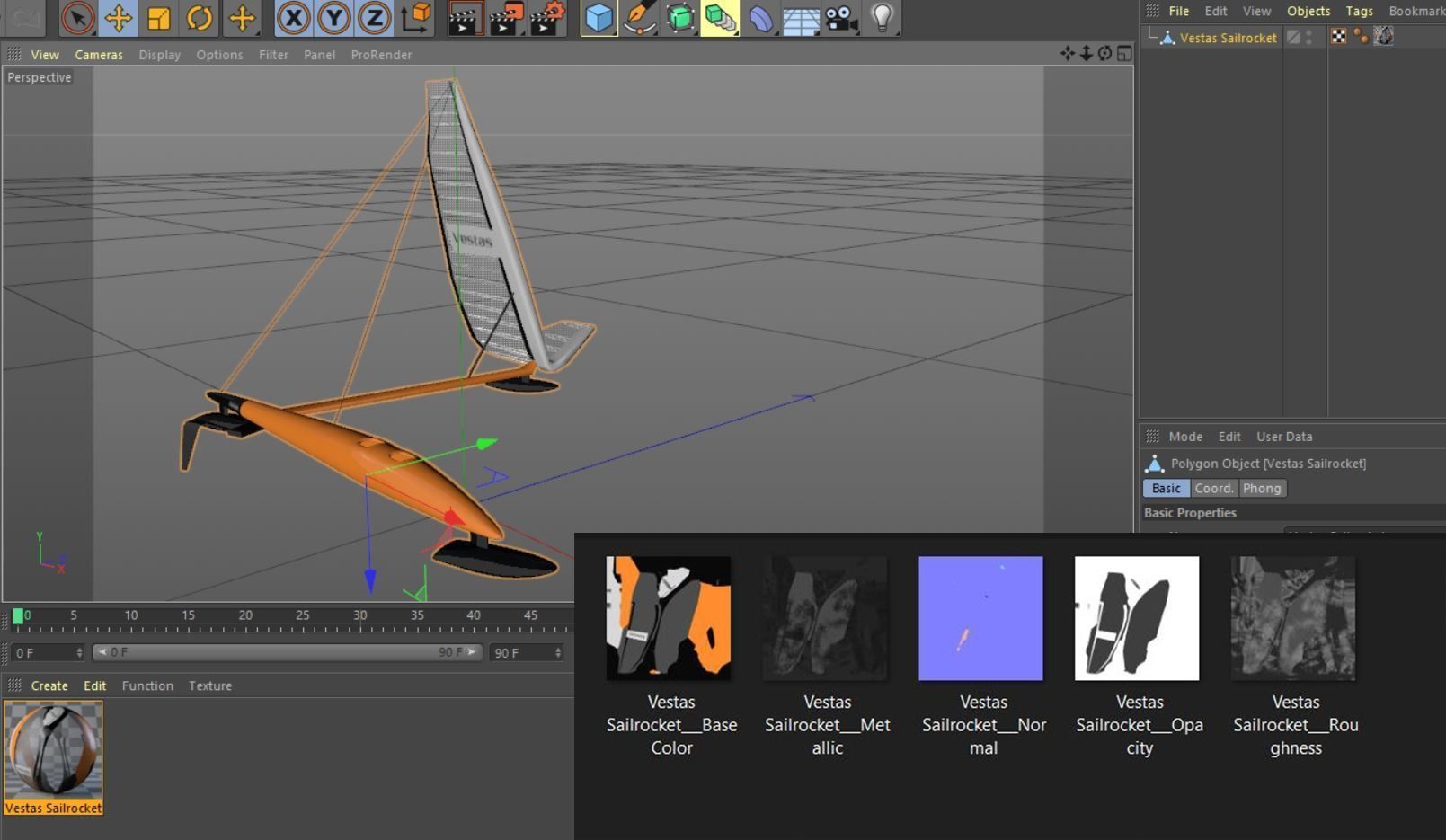This screenshot has height=840, width=1446.
Task: Click the recent tools cross icon
Action: pyautogui.click(x=242, y=17)
